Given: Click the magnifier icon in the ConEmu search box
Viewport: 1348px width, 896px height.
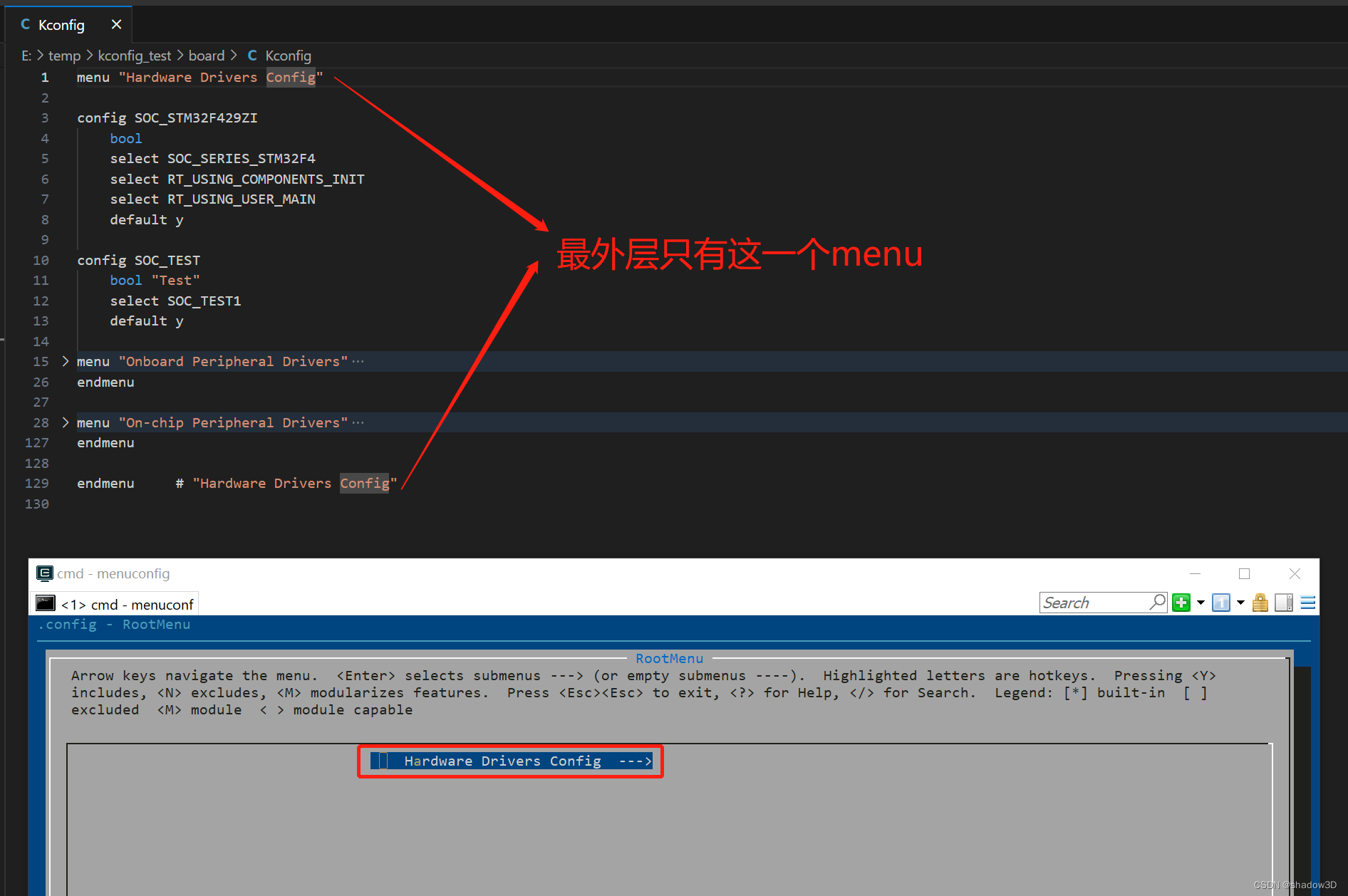Looking at the screenshot, I should [x=1157, y=602].
